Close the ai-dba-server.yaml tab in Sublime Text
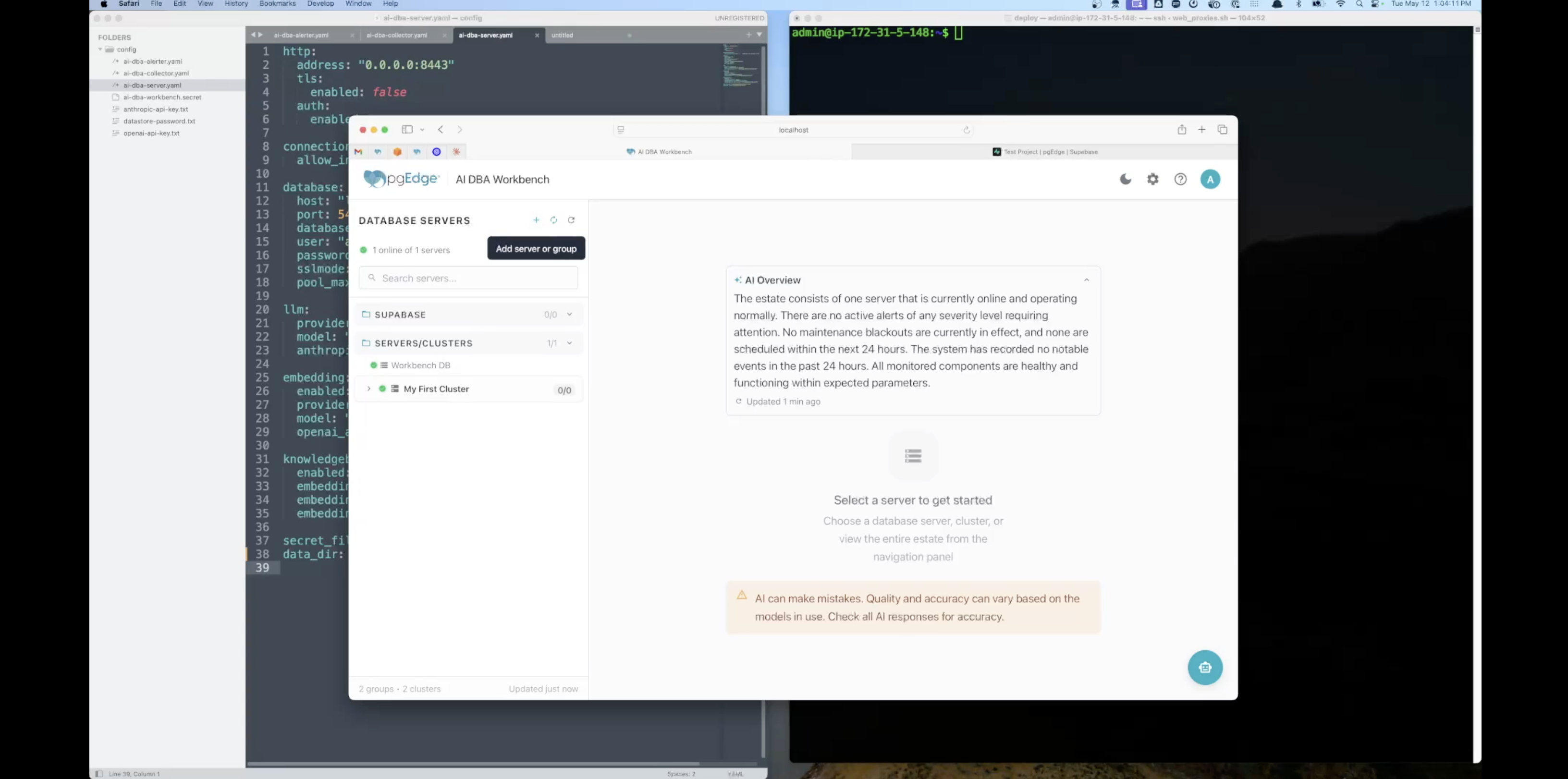1568x779 pixels. 537,35
